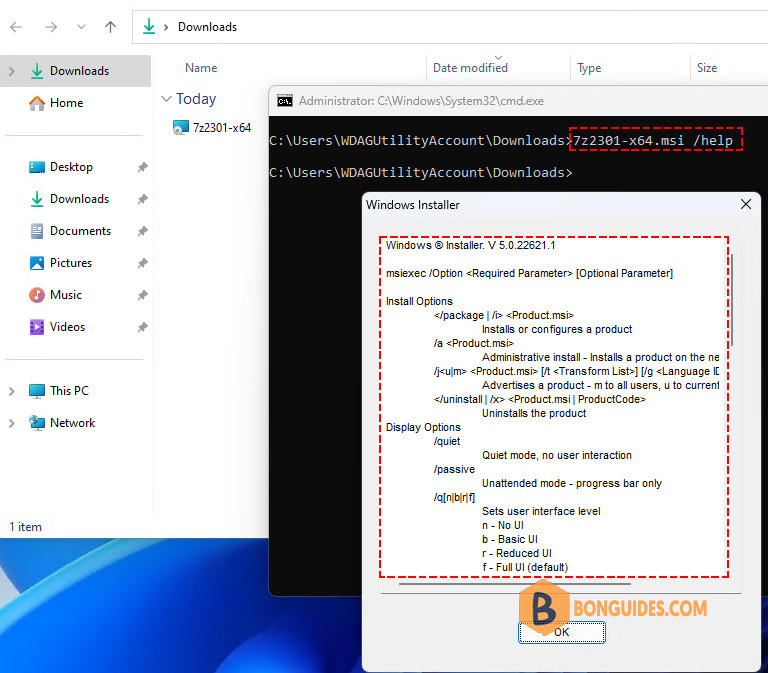
Task: Click 'Uninstalls the product' line in help
Action: click(x=534, y=413)
